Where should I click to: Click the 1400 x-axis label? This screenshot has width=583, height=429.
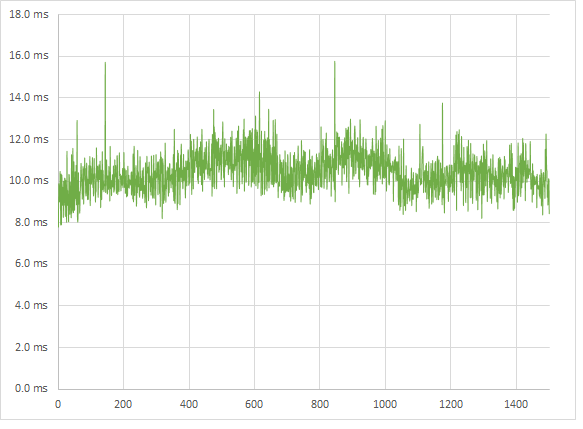516,404
